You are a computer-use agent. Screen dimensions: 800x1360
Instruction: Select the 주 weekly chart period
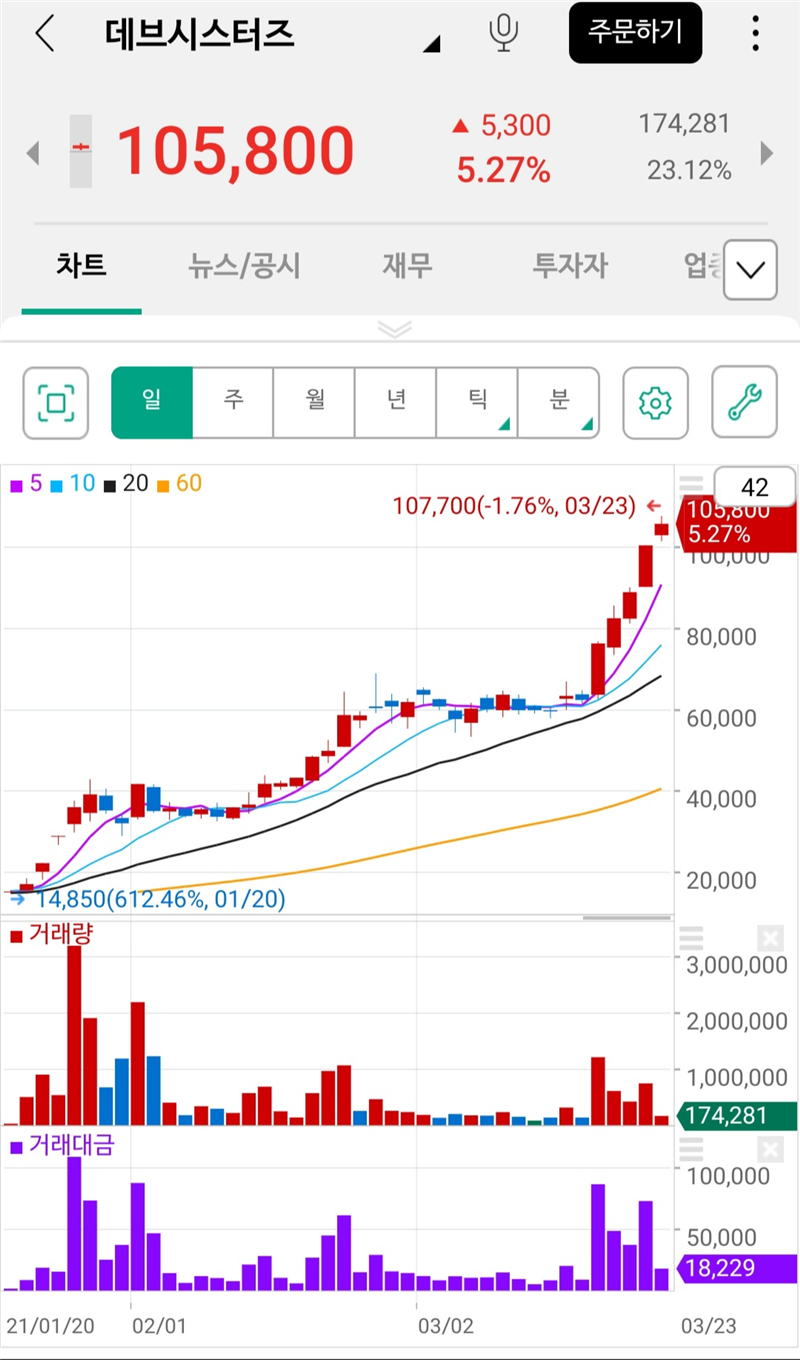tap(233, 403)
